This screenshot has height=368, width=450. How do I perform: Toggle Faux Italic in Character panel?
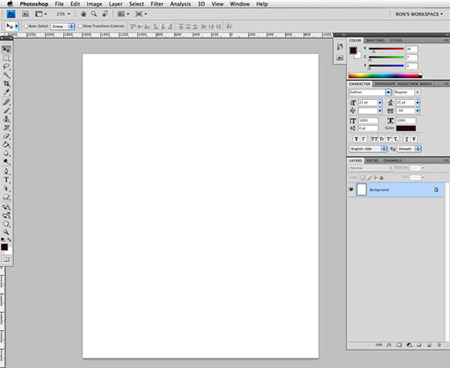[363, 139]
